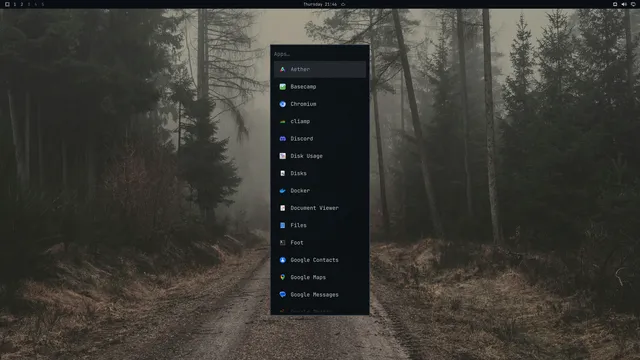Screen dimensions: 640x360
Task: Select the Basecamp text label
Action: point(303,87)
